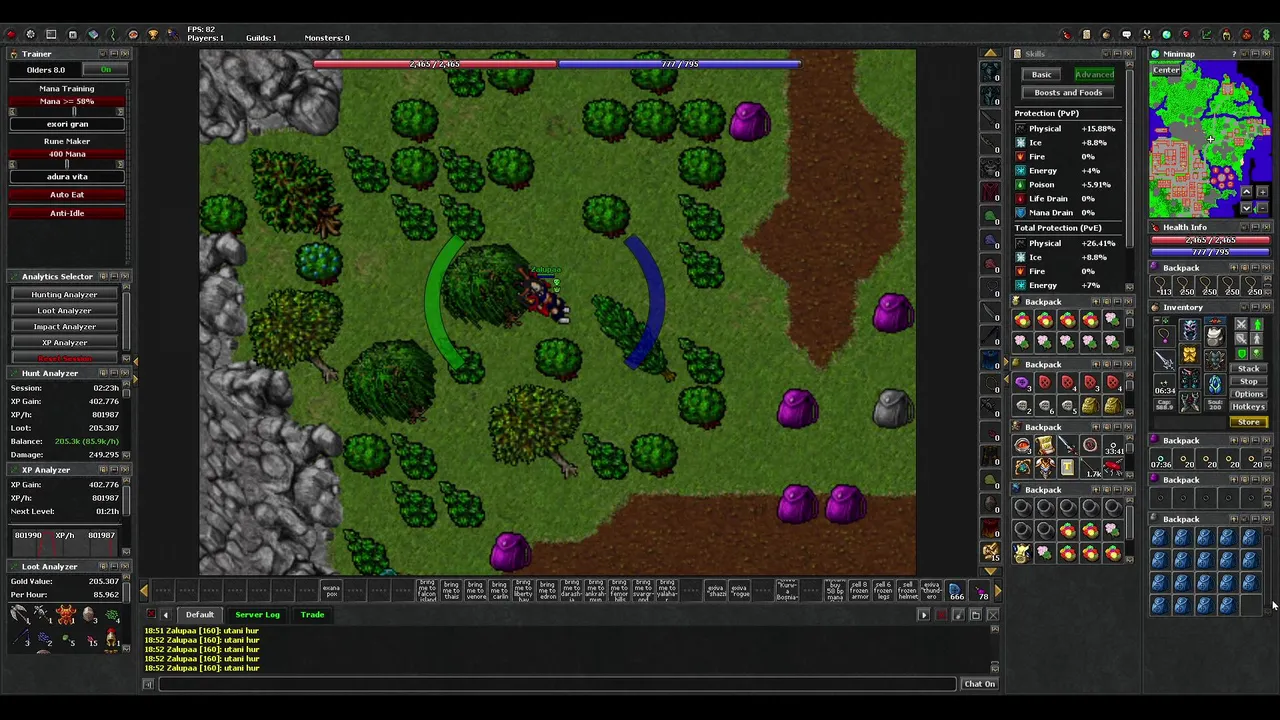1280x720 pixels.
Task: Toggle the Rune Maker 400 Mana bar
Action: [x=67, y=154]
